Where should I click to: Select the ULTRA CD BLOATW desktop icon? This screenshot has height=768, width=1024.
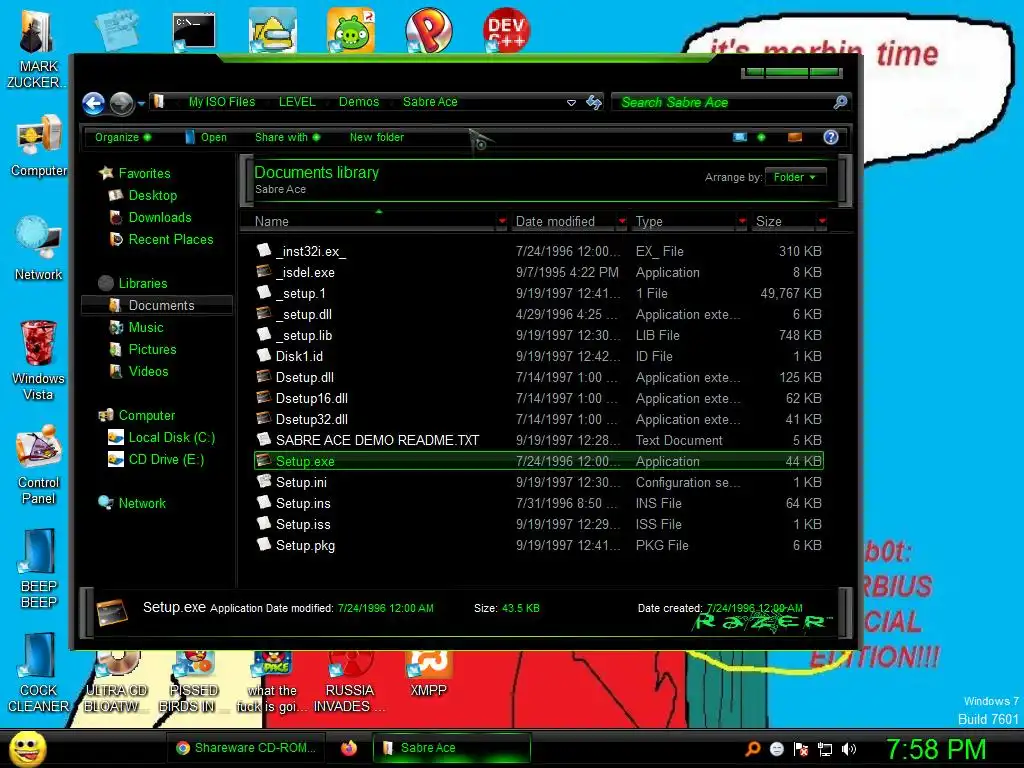point(116,682)
